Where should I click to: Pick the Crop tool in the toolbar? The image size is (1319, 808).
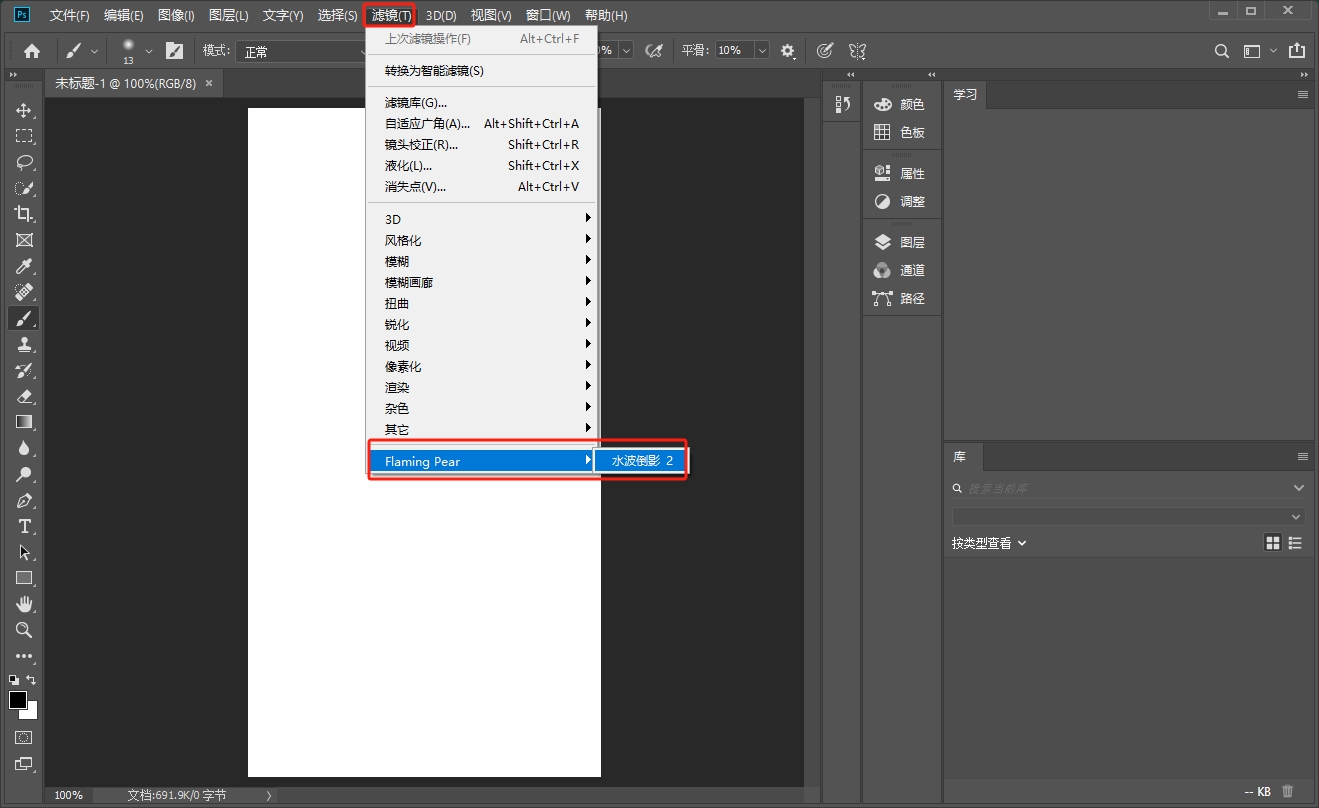coord(24,214)
